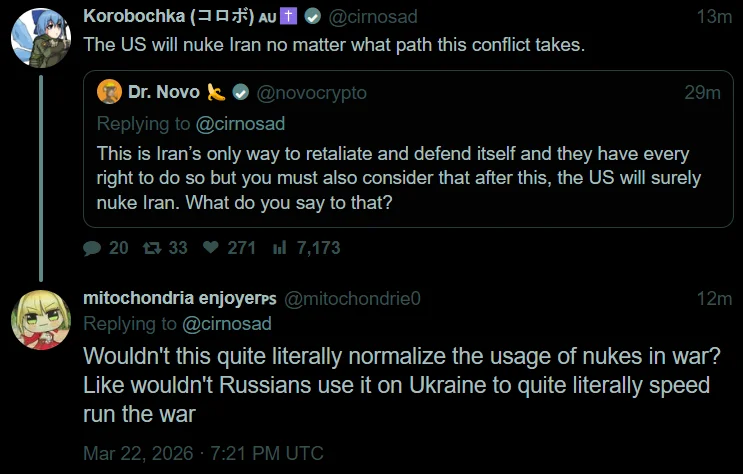Image resolution: width=743 pixels, height=474 pixels.
Task: Open the @novocrypto handle link
Action: pos(311,93)
